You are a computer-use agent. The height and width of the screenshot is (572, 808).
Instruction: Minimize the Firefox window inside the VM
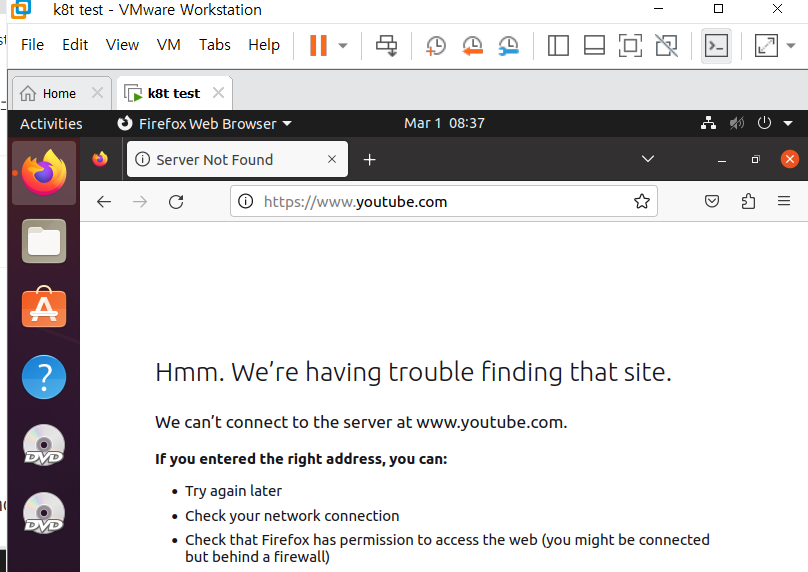(x=722, y=160)
